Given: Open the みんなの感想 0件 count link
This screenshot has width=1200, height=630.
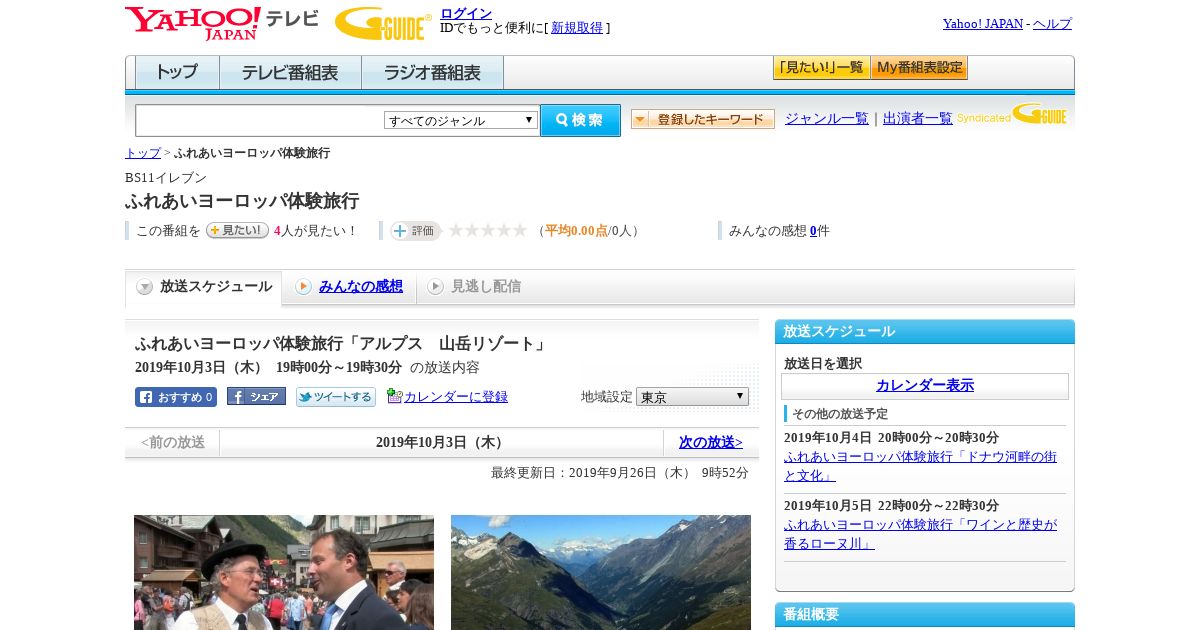Looking at the screenshot, I should (x=813, y=231).
